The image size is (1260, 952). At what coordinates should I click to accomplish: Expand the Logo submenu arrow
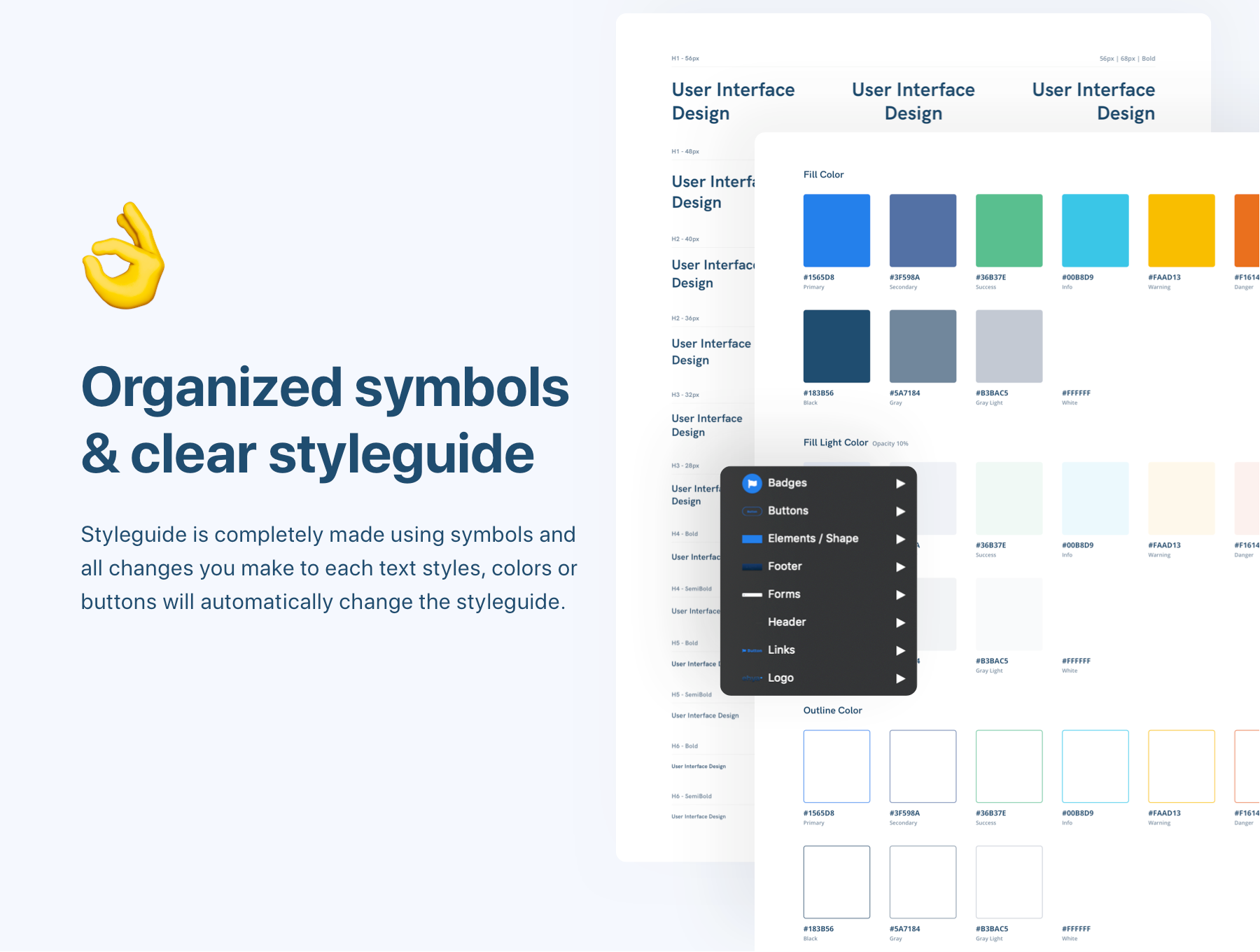tap(900, 678)
